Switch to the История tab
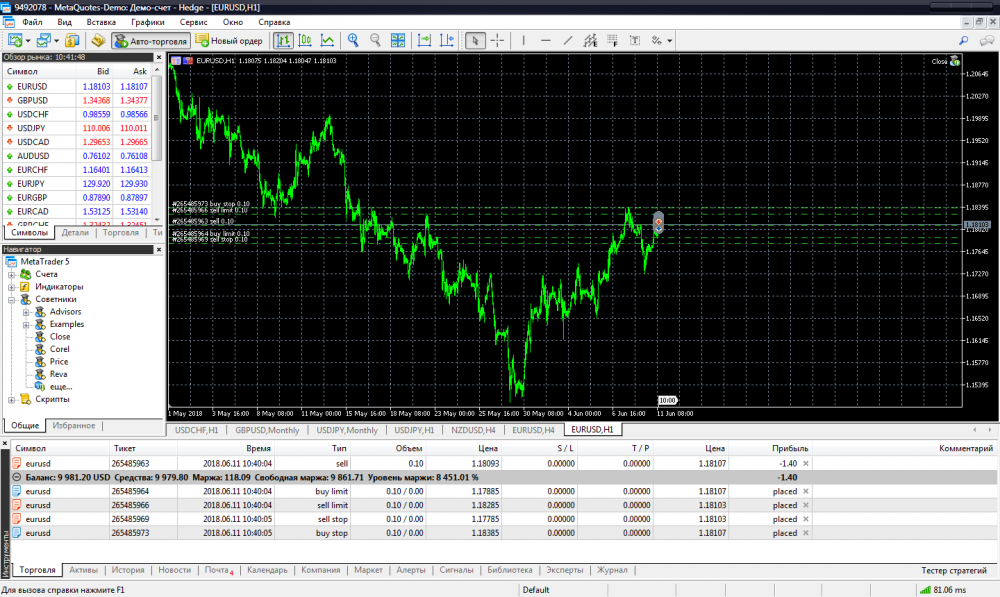1000x597 pixels. [127, 570]
